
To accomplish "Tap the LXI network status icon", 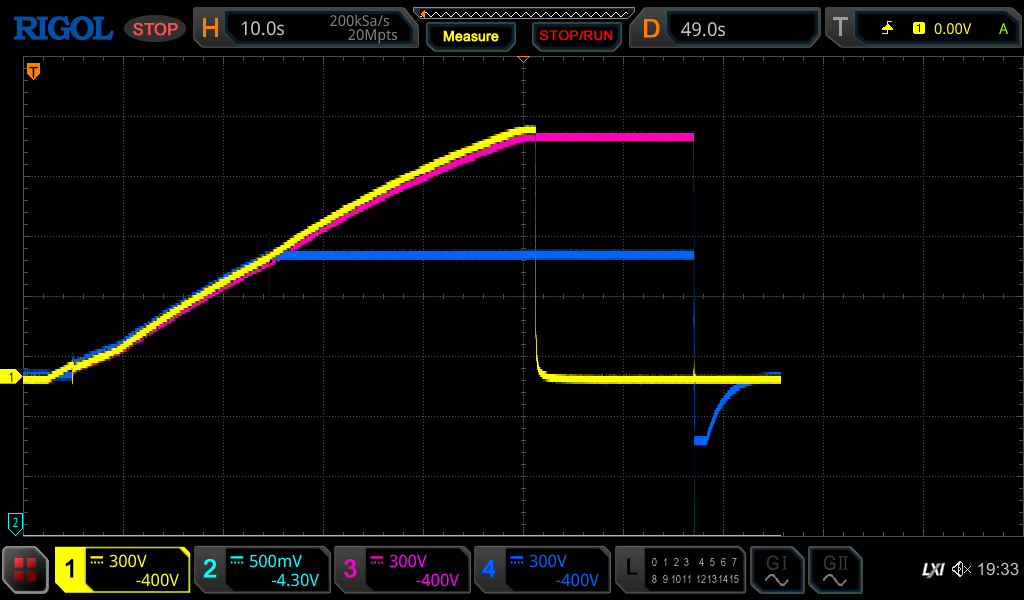I will point(932,569).
